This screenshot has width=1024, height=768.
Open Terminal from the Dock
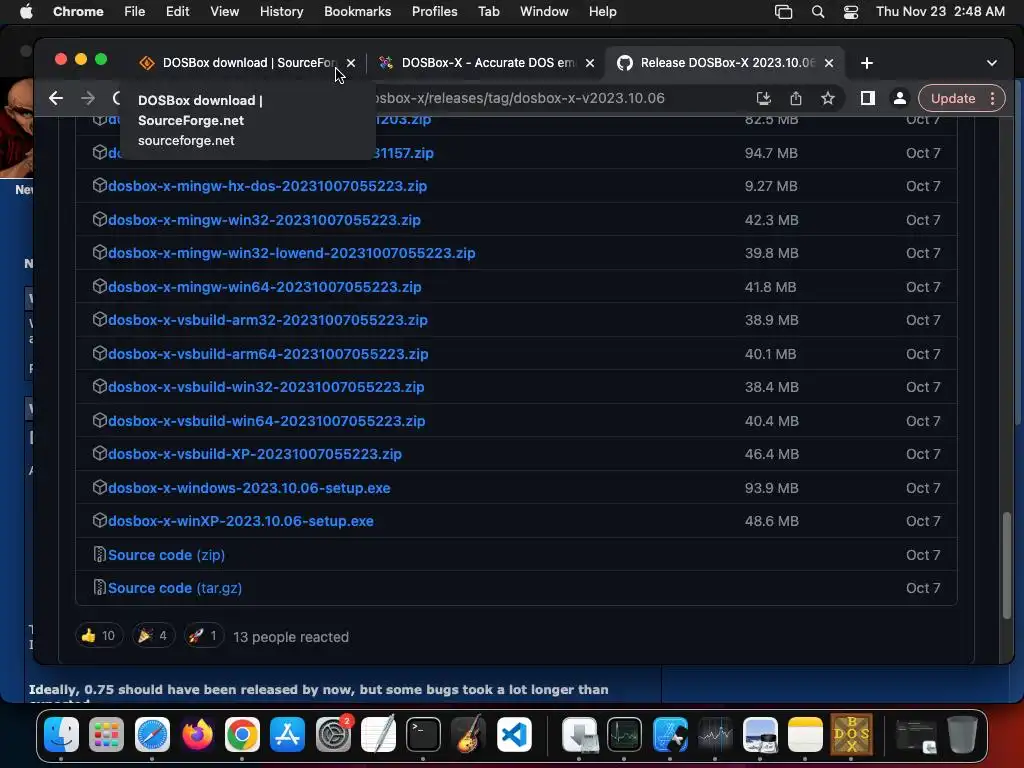pyautogui.click(x=423, y=735)
